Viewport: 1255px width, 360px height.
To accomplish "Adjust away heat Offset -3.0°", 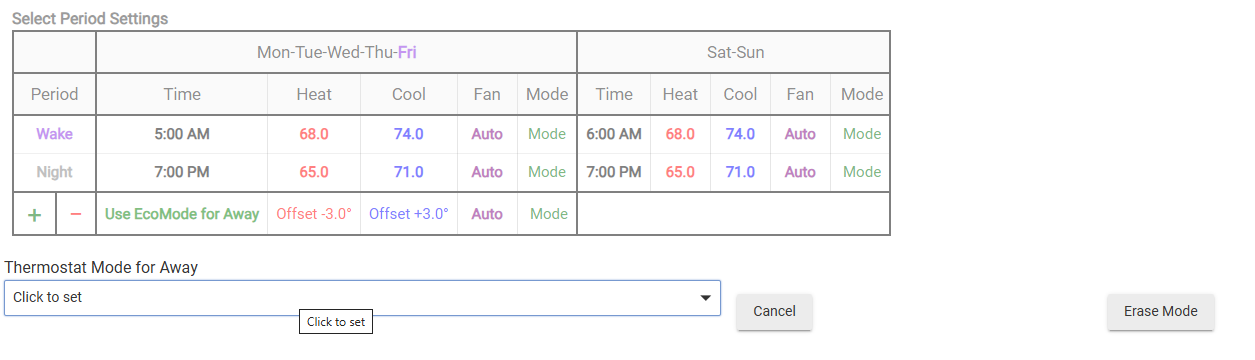I will [x=314, y=214].
